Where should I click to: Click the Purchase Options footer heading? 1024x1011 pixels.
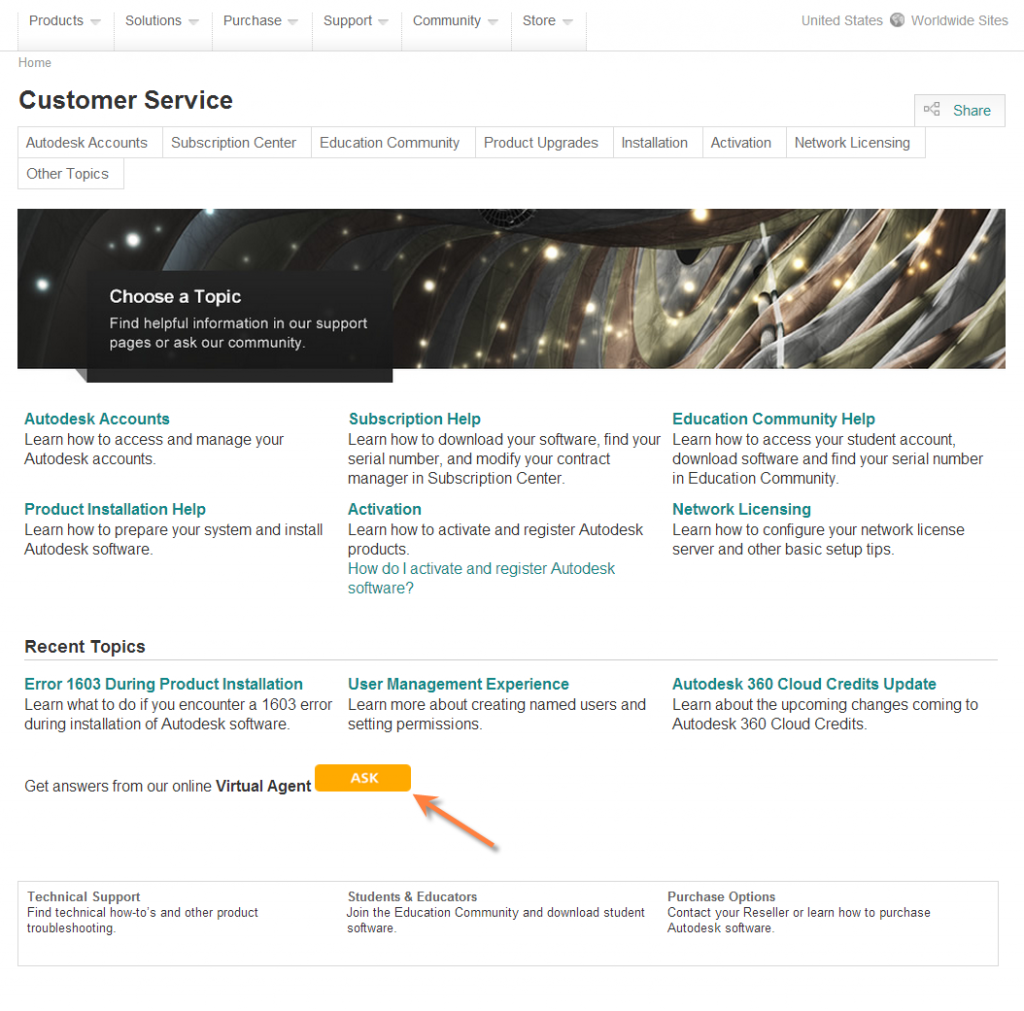(721, 897)
